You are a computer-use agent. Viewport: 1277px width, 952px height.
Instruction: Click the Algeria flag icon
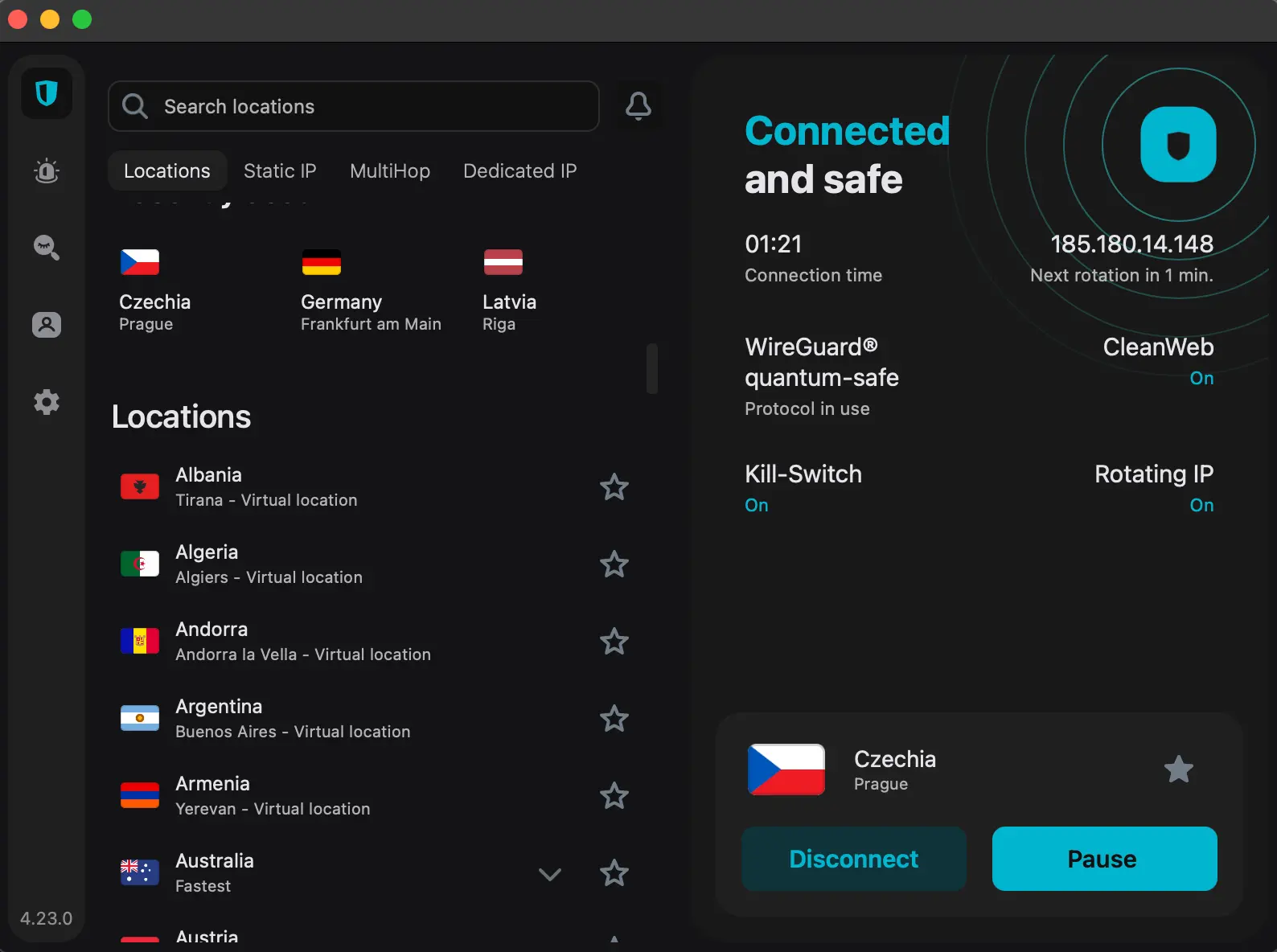tap(140, 564)
